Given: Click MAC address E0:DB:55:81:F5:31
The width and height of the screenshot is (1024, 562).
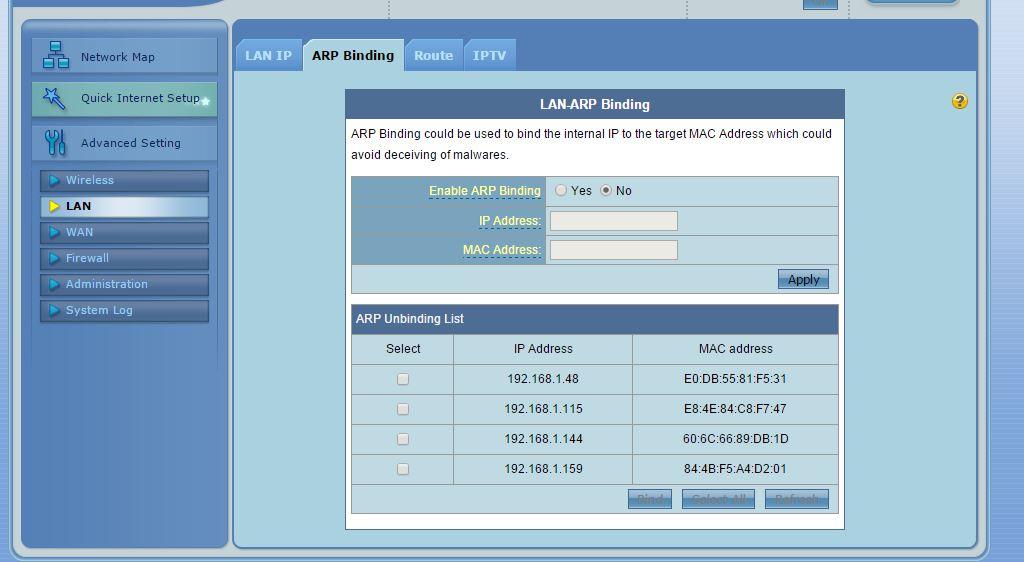Looking at the screenshot, I should 735,379.
